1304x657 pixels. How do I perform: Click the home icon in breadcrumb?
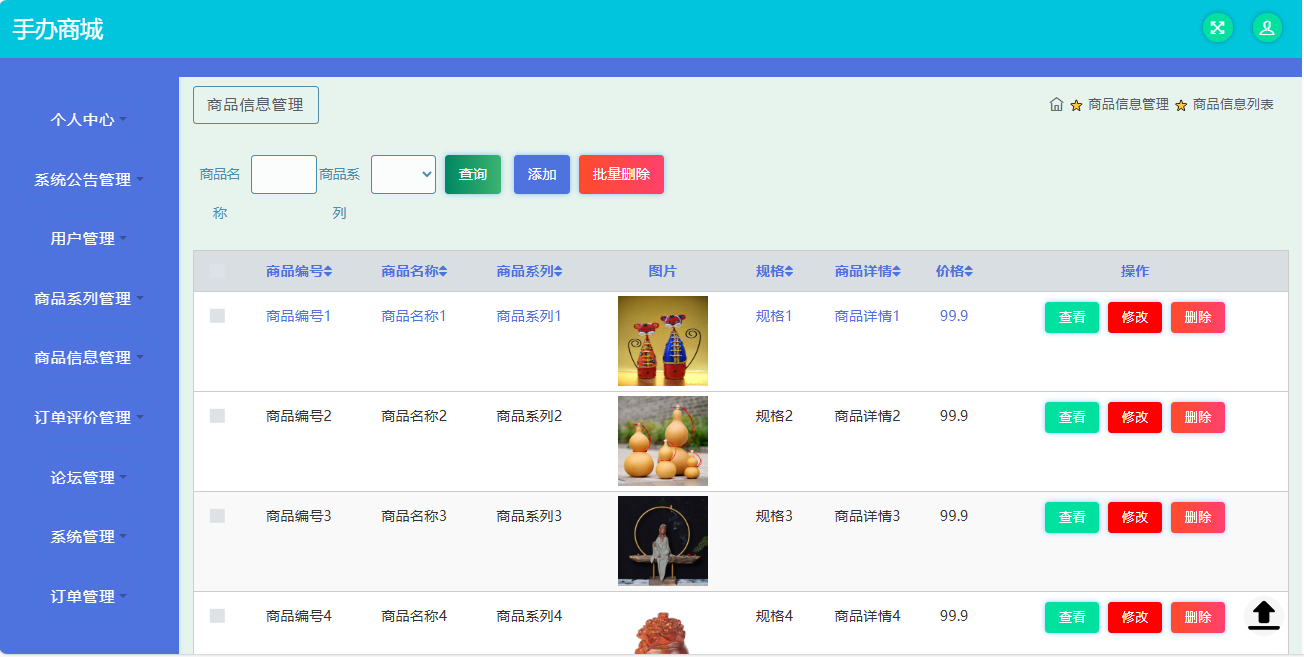pos(1056,104)
